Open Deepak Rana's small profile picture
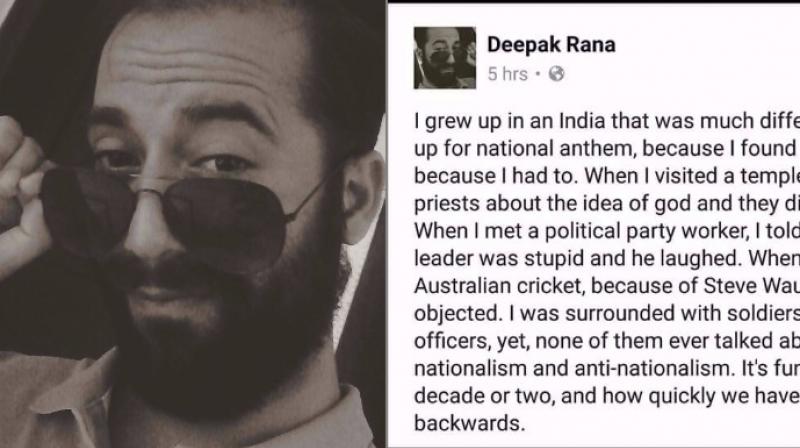 (444, 58)
